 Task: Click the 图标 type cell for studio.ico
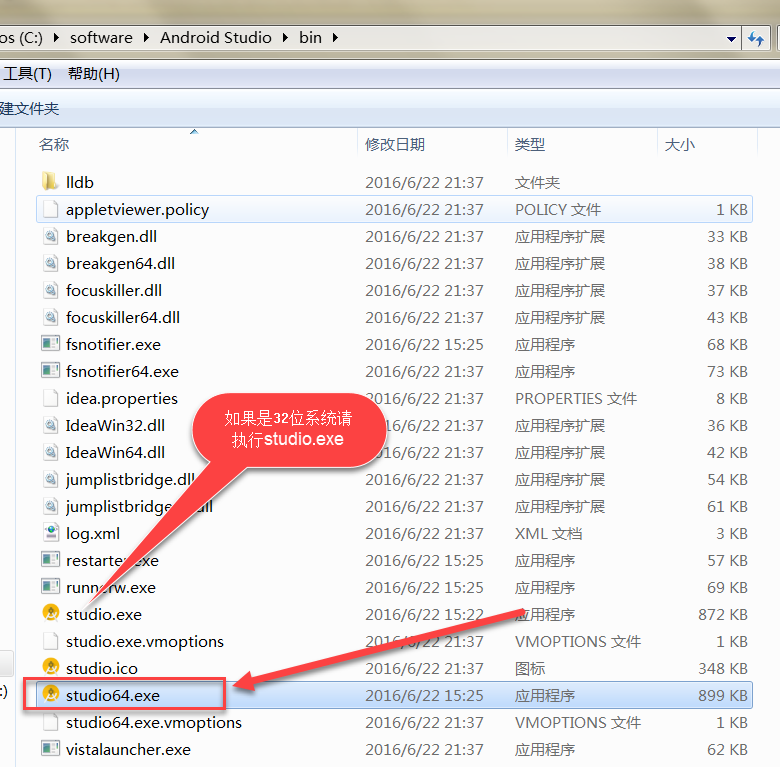(x=530, y=669)
